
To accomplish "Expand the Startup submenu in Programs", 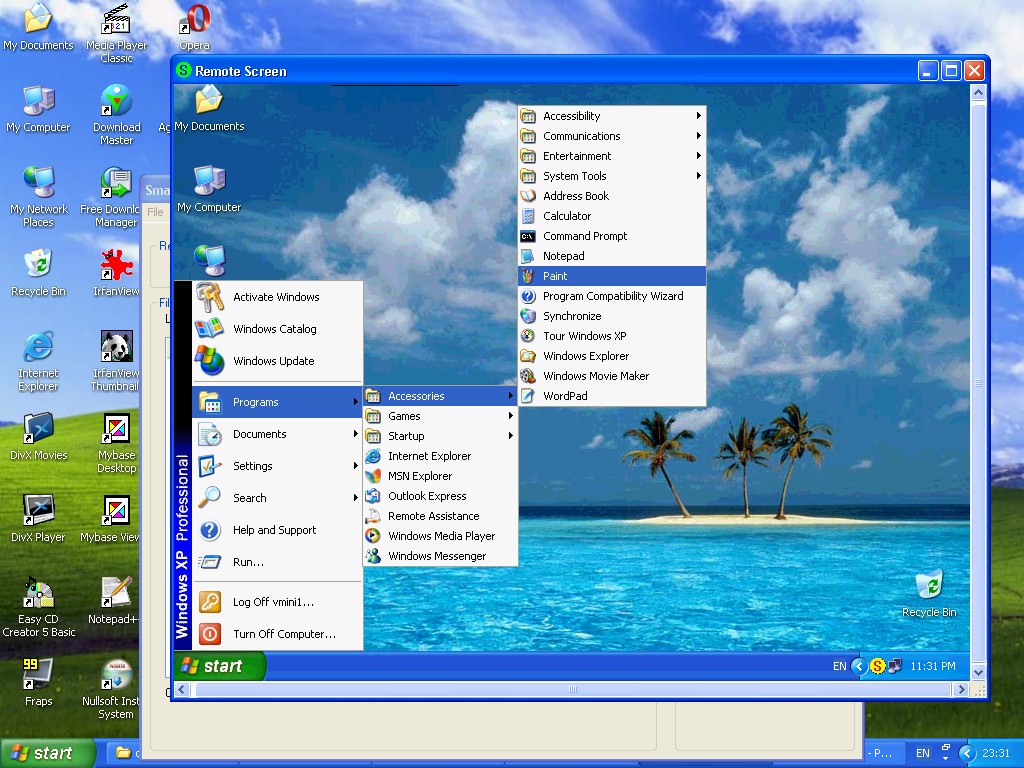I will pyautogui.click(x=440, y=436).
